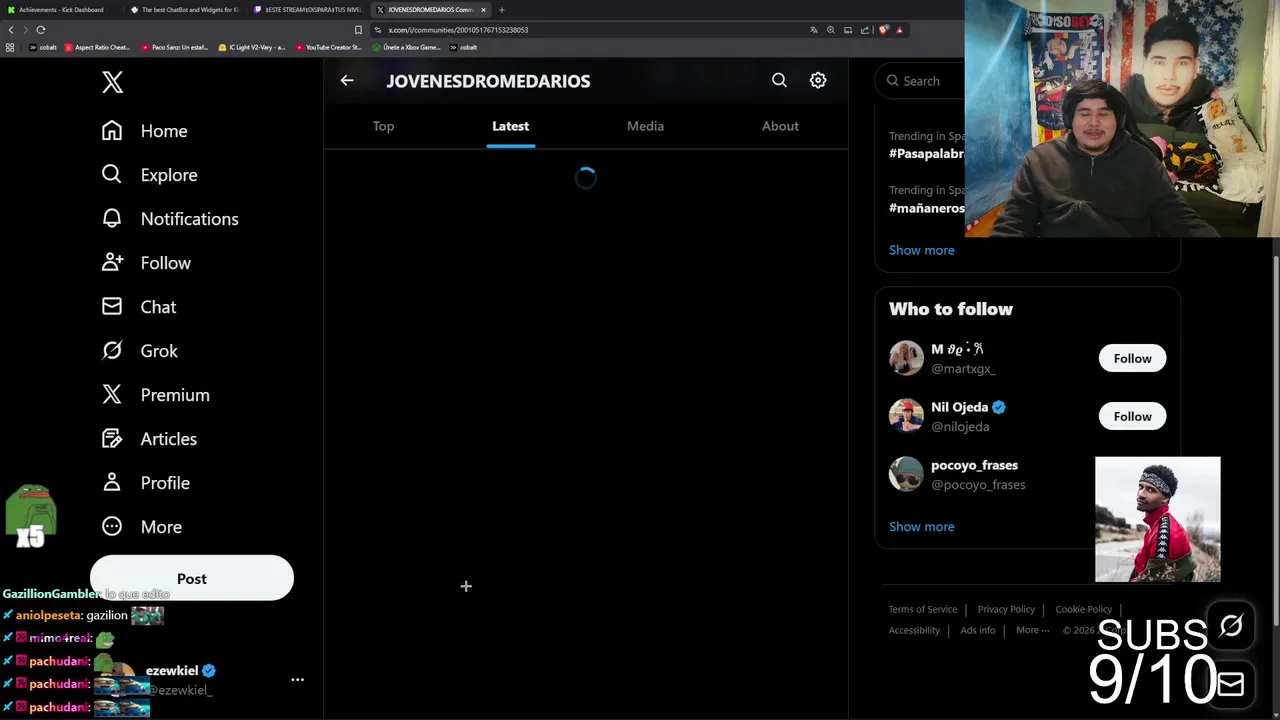Screen dimensions: 1280x720
Task: Click the X Search field
Action: (x=920, y=81)
